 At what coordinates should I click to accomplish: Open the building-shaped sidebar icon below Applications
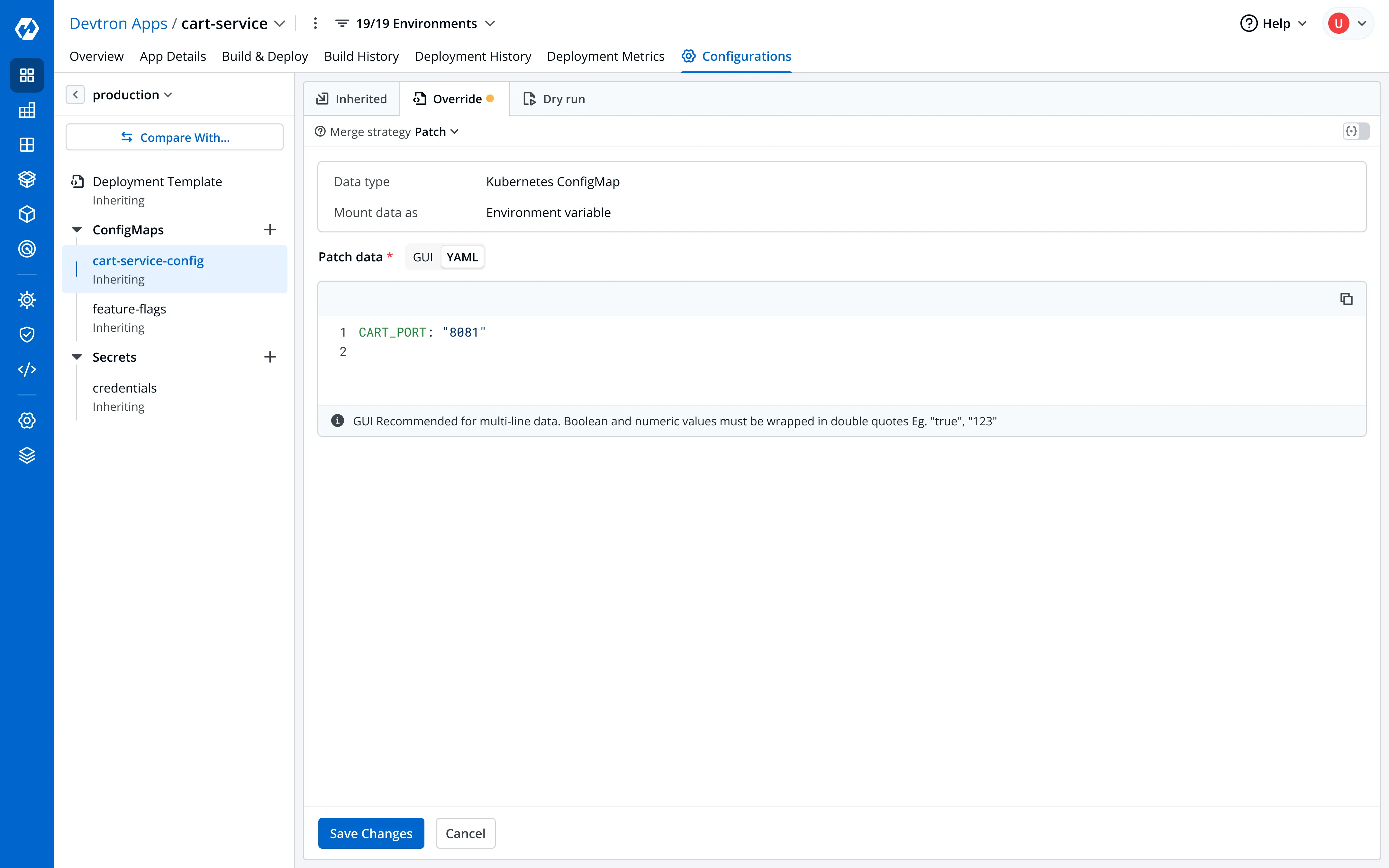(27, 110)
